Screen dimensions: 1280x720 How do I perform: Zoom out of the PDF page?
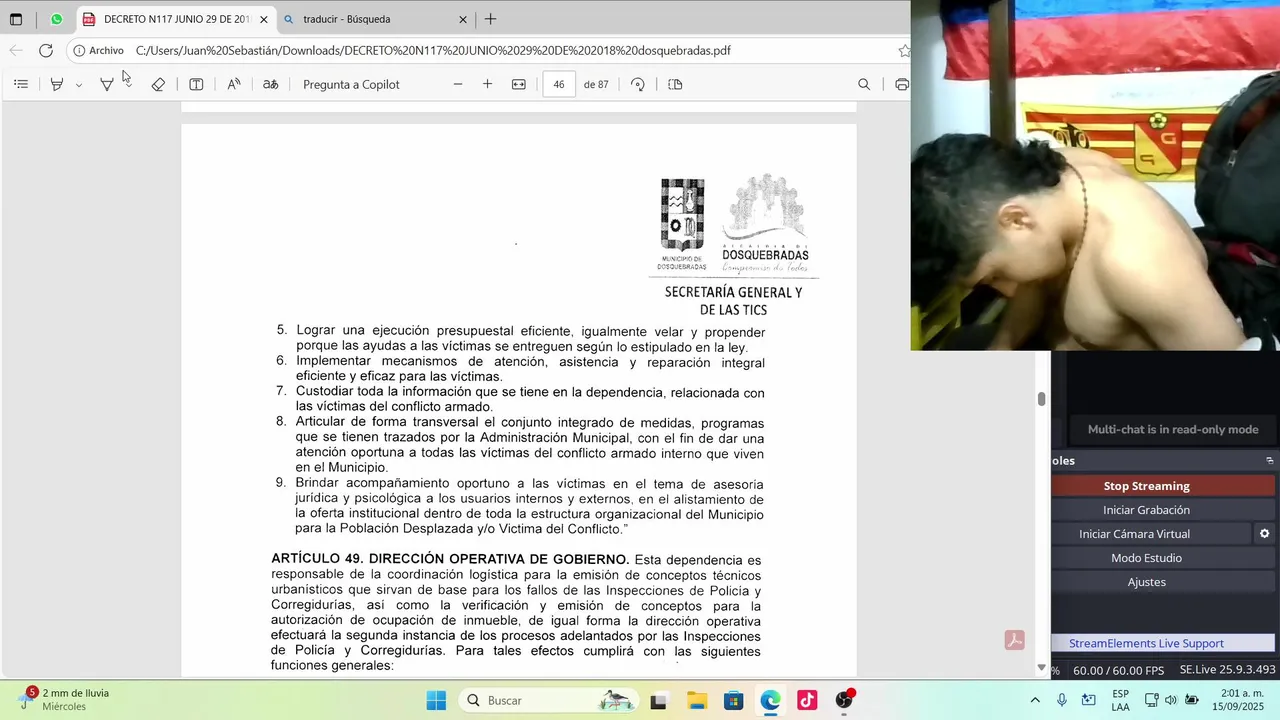[x=458, y=84]
